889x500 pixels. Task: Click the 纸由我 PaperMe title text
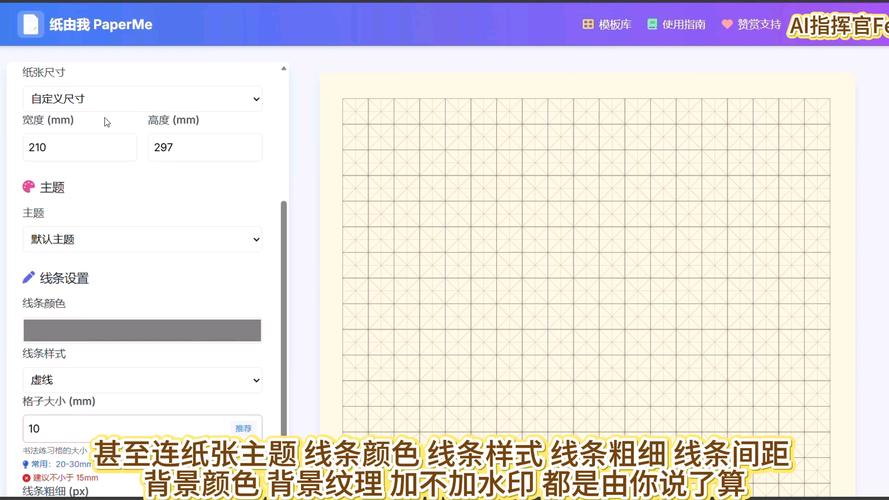(x=101, y=24)
